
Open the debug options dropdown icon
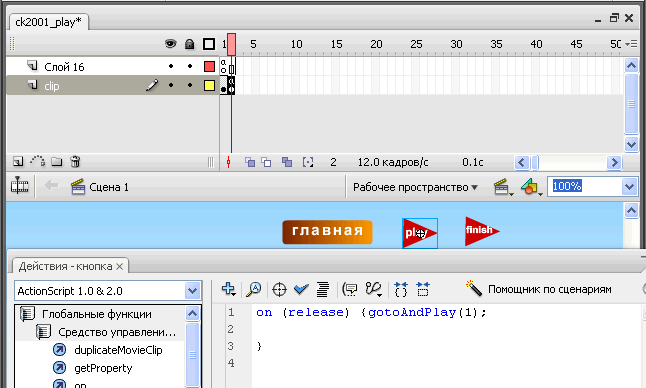click(x=374, y=290)
